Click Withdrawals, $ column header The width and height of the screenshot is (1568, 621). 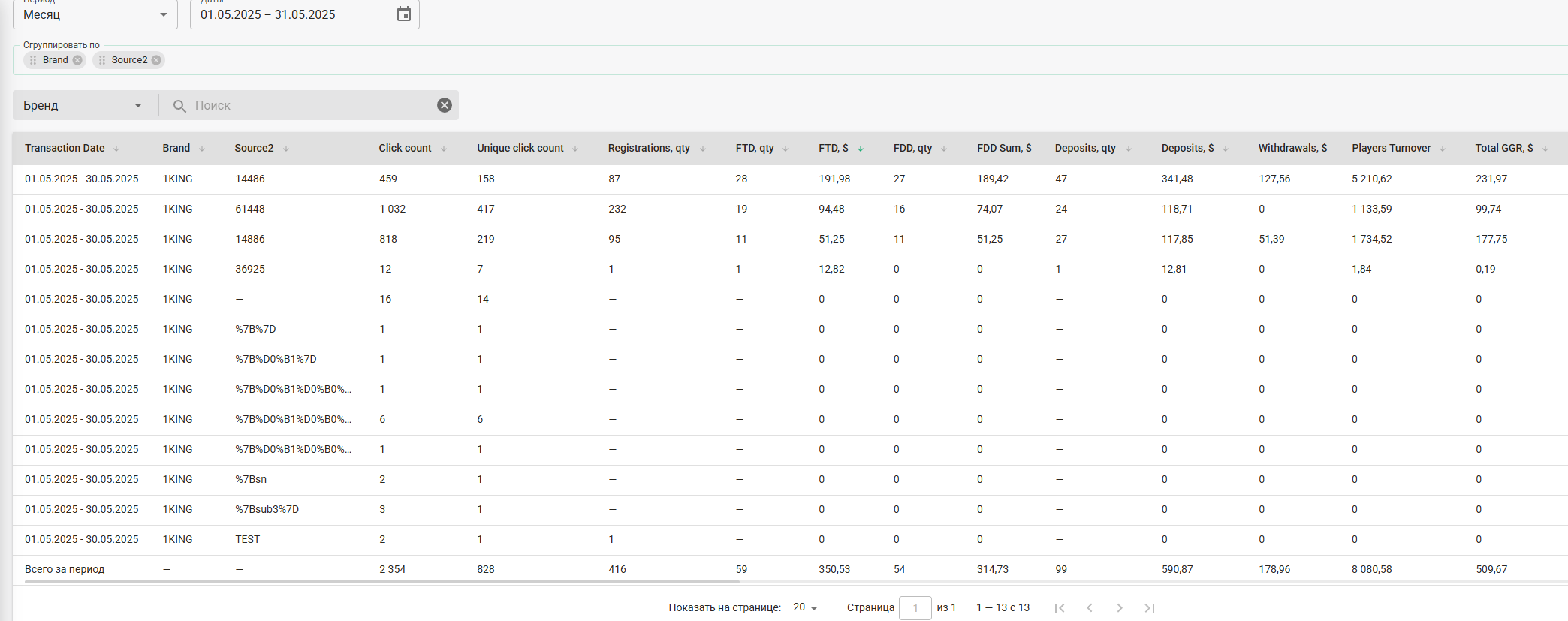pyautogui.click(x=1292, y=148)
